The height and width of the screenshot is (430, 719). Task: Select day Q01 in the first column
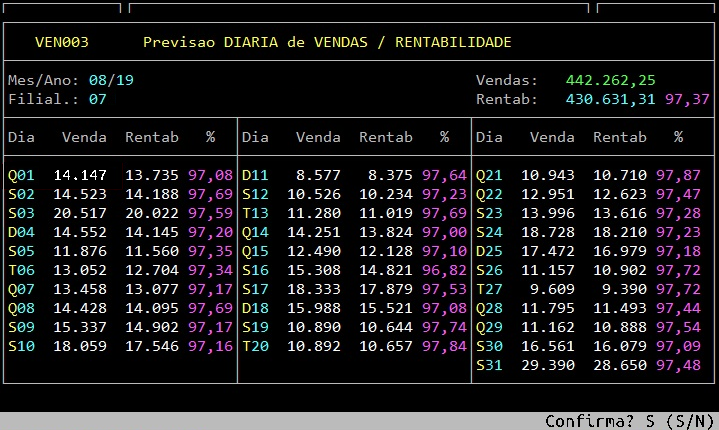coord(21,175)
